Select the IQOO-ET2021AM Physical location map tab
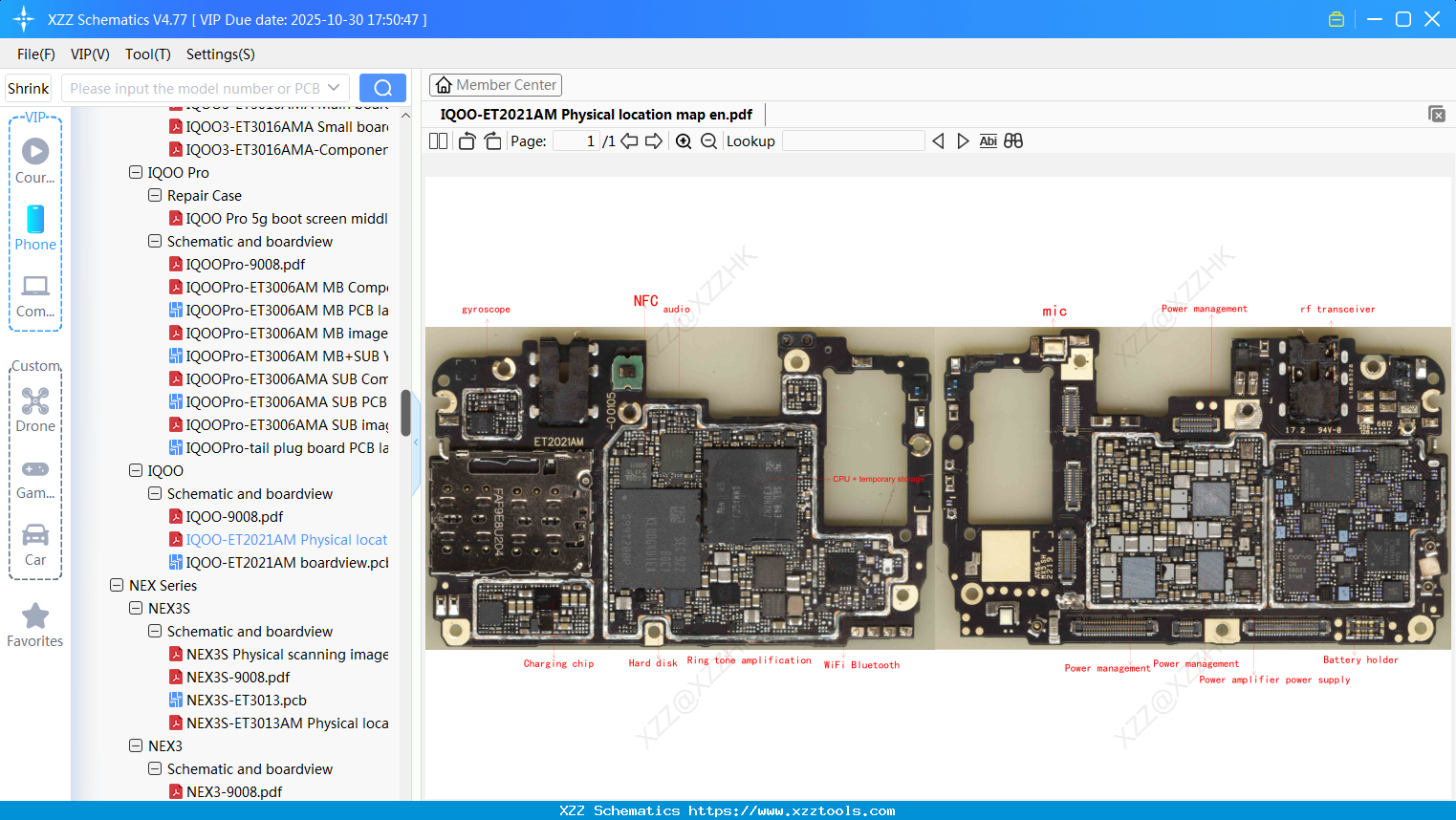The width and height of the screenshot is (1456, 820). click(596, 115)
